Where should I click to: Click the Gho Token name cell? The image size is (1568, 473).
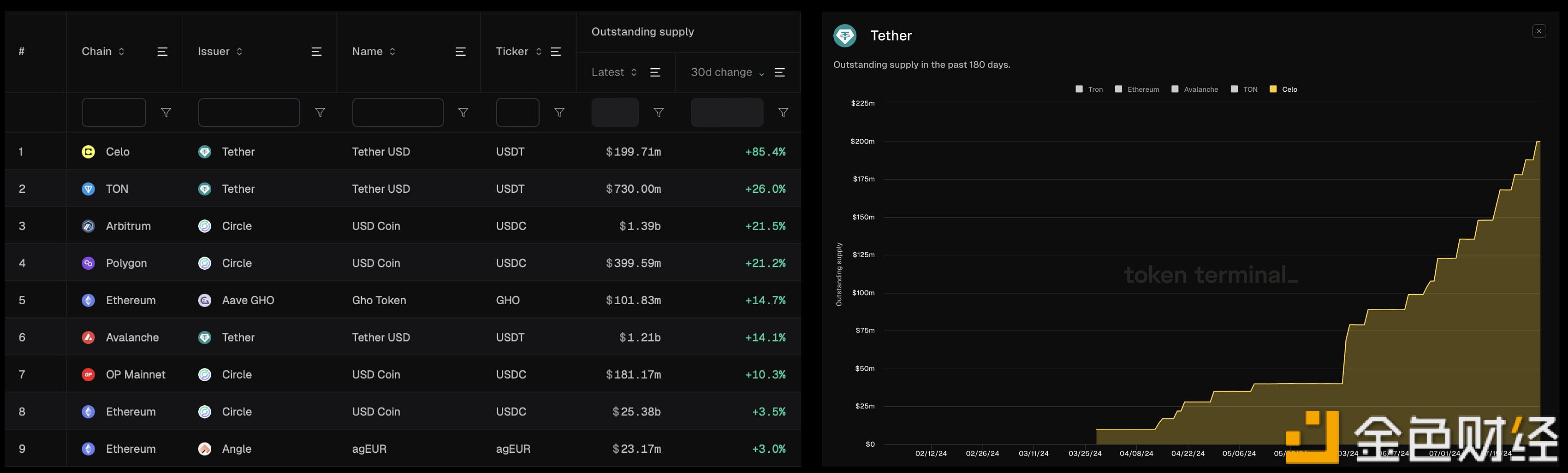379,300
